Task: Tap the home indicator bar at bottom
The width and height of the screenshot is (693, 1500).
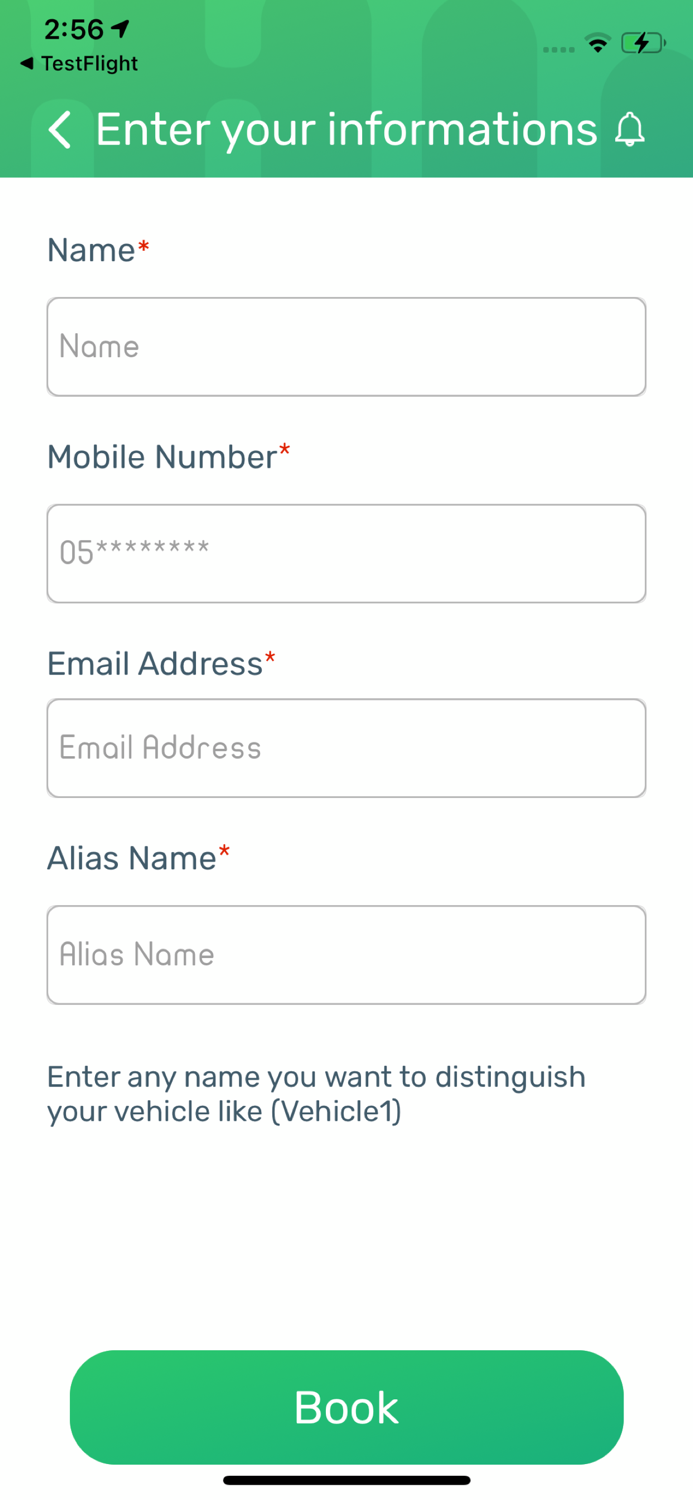Action: point(346,1479)
